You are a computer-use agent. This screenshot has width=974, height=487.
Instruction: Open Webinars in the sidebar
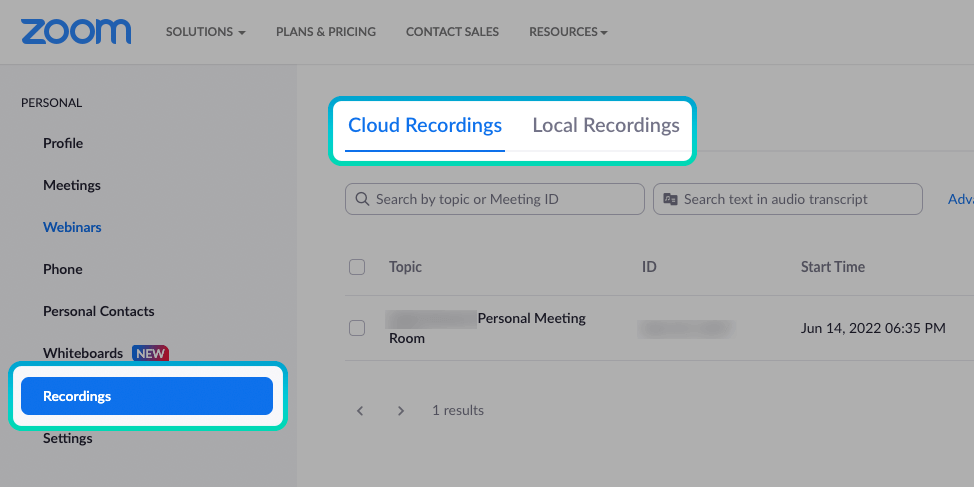point(72,227)
